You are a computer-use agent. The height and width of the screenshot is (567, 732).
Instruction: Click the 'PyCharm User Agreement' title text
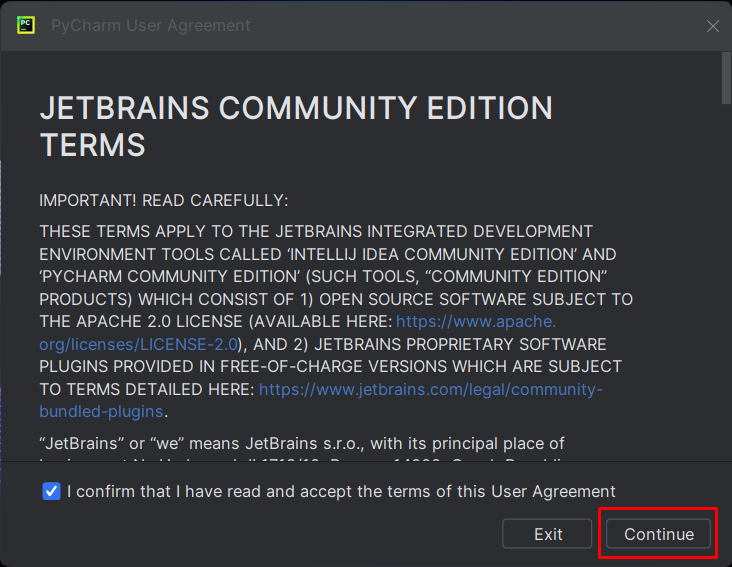pyautogui.click(x=150, y=25)
